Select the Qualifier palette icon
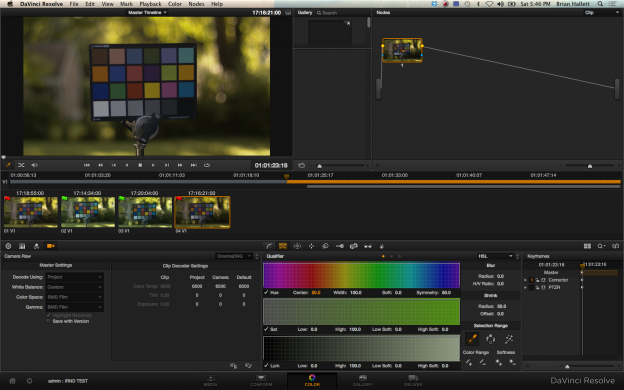 (x=283, y=246)
